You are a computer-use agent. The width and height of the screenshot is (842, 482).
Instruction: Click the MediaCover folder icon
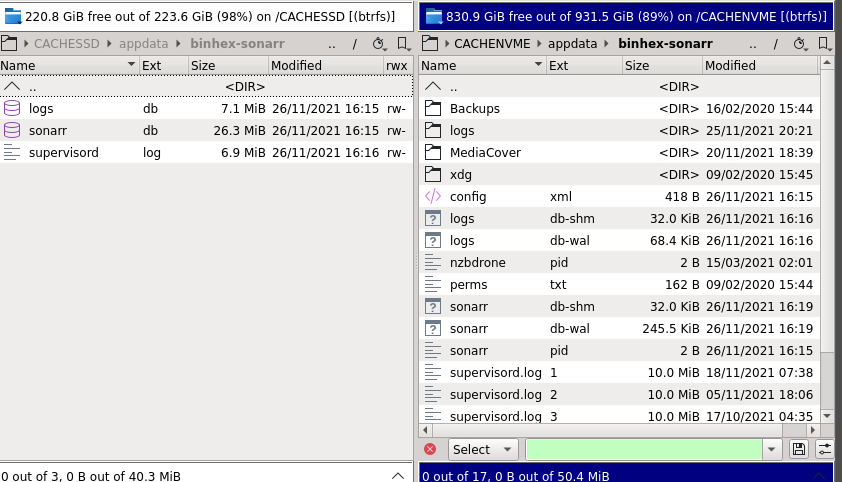(433, 152)
